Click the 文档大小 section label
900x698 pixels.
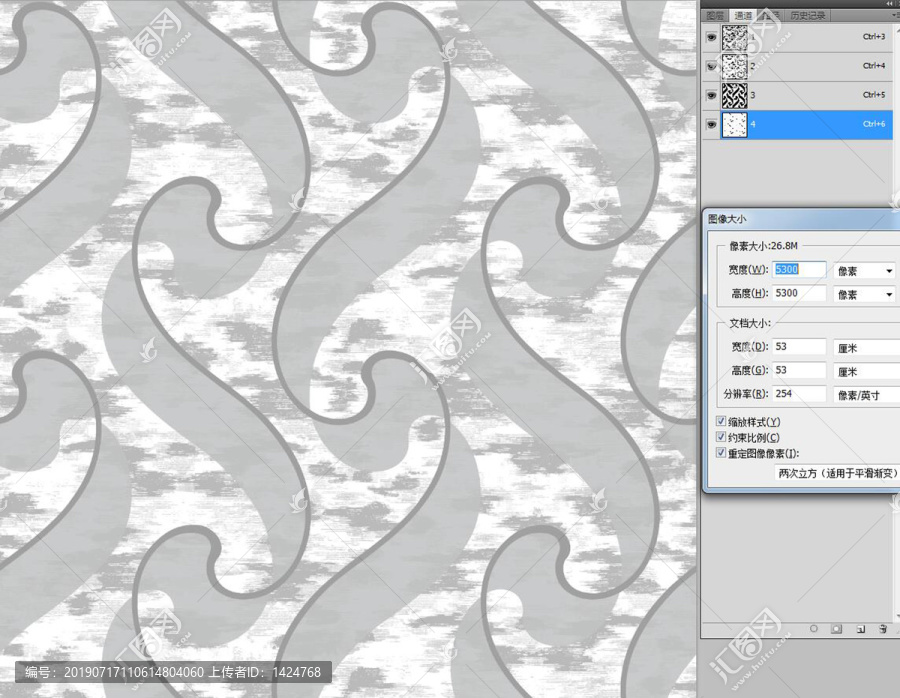[750, 323]
